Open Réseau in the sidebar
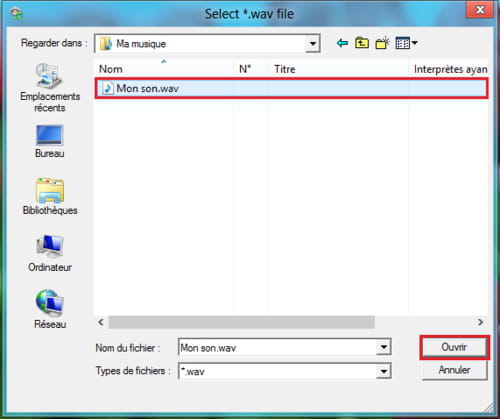Viewport: 500px width, 419px height. click(x=50, y=309)
